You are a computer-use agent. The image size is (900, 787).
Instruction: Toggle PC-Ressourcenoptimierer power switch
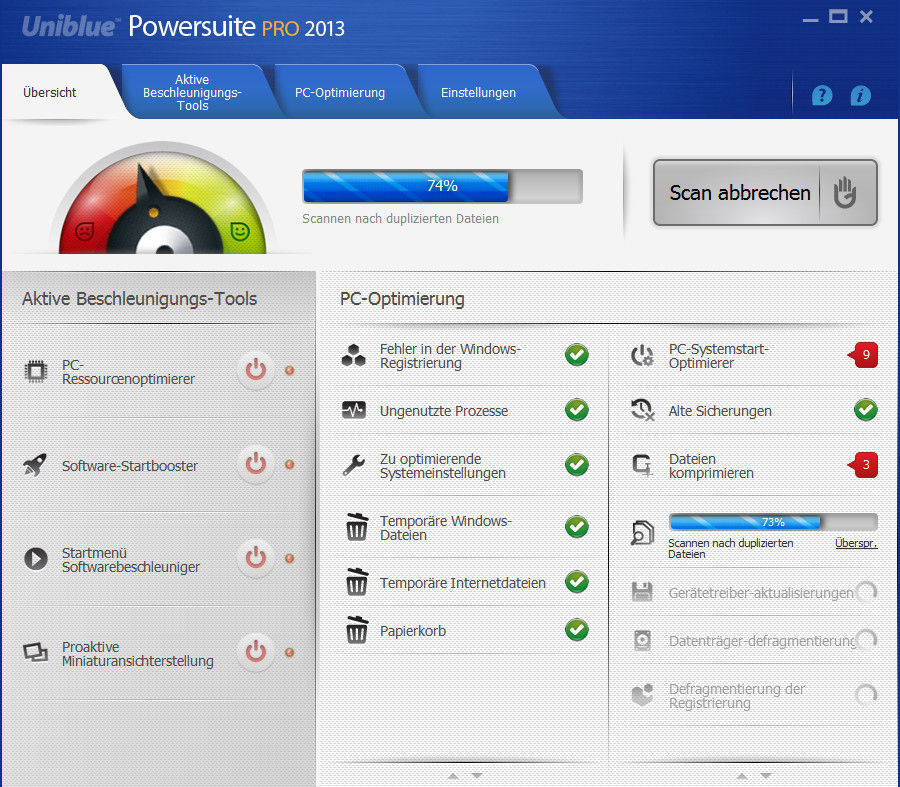coord(256,370)
